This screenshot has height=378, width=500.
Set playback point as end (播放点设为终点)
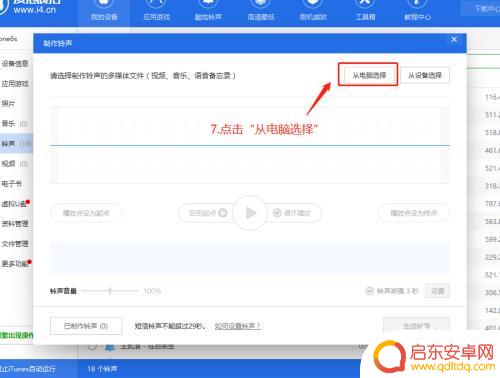pos(413,213)
